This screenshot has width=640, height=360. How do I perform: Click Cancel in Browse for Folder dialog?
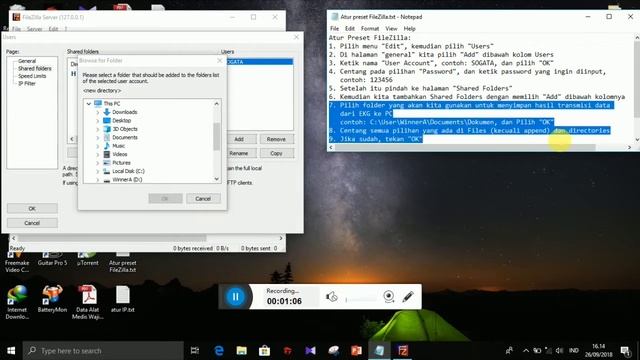click(x=203, y=199)
